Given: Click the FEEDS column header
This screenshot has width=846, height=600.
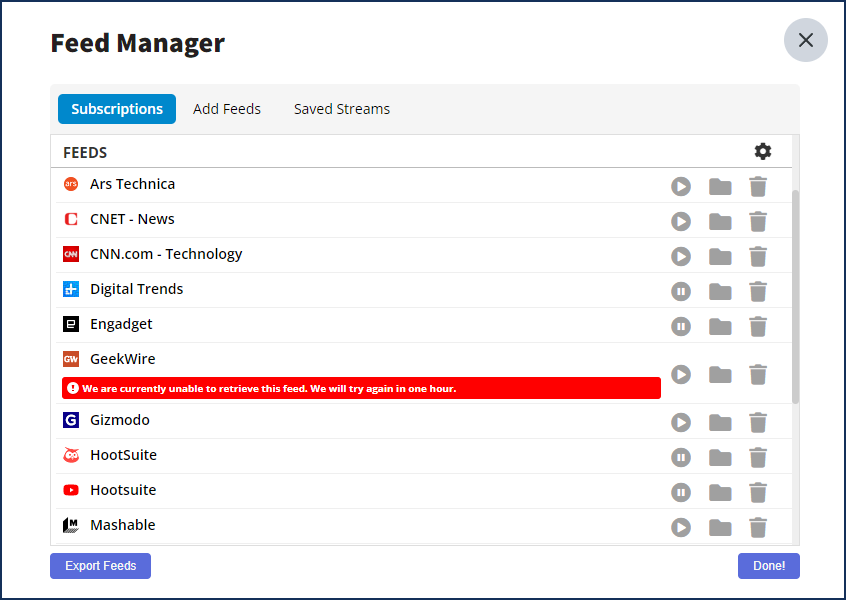Looking at the screenshot, I should [x=85, y=153].
